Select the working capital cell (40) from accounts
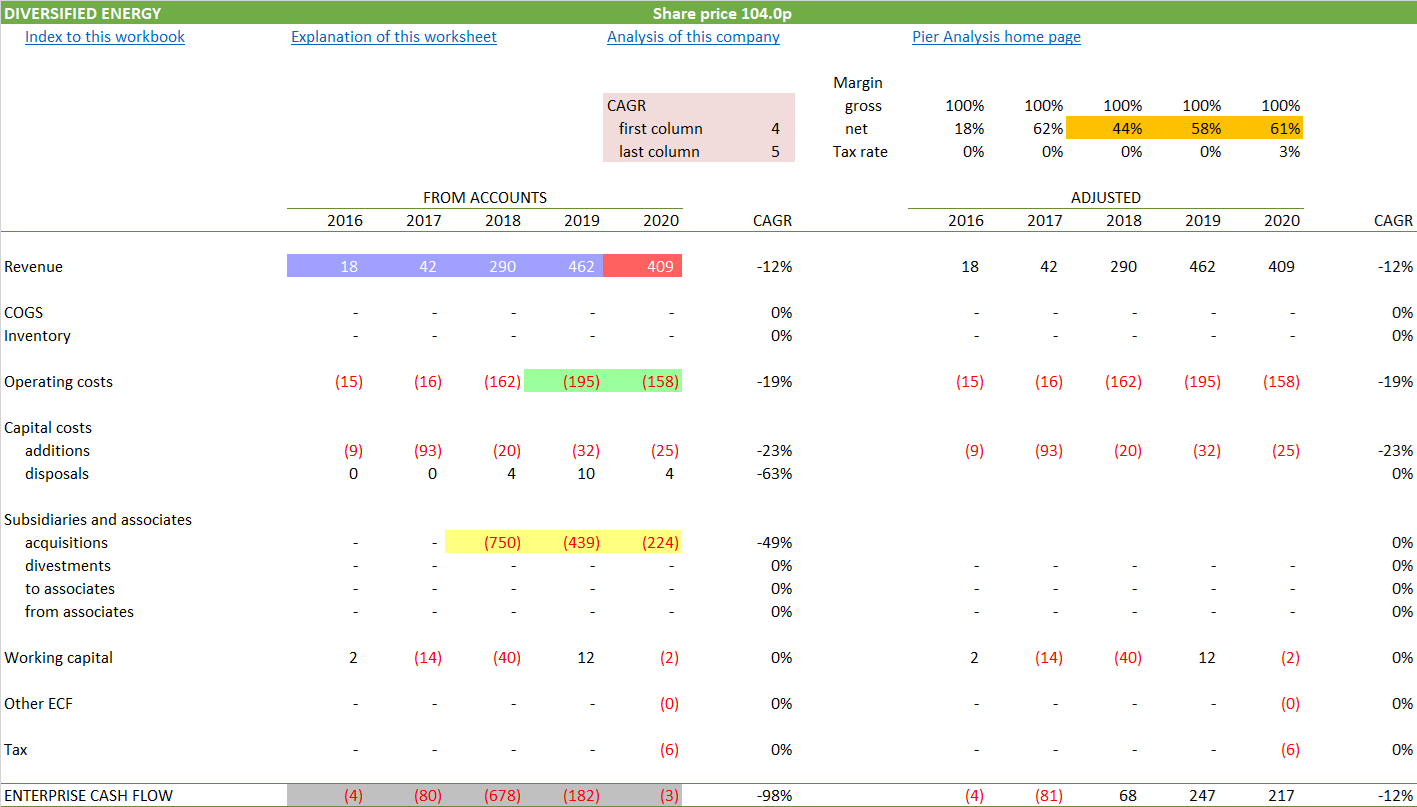The height and width of the screenshot is (807, 1417). (507, 658)
